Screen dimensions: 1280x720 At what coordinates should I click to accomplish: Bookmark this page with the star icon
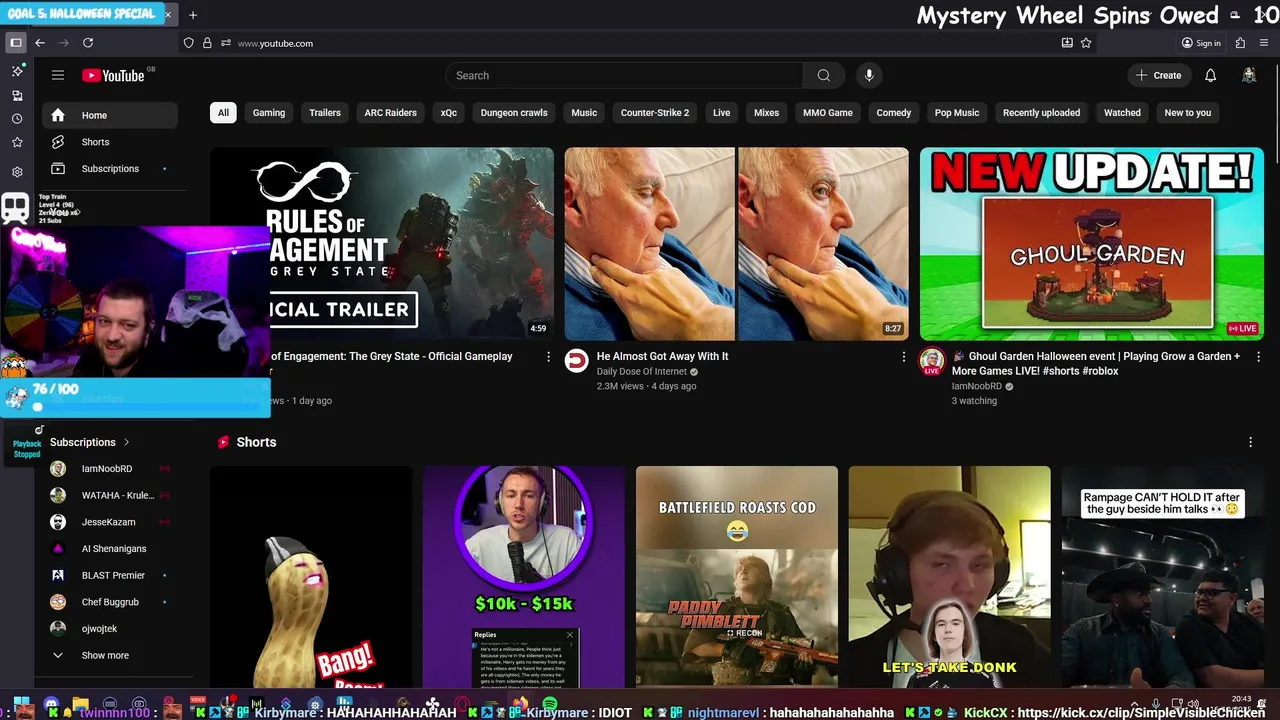(x=1086, y=43)
